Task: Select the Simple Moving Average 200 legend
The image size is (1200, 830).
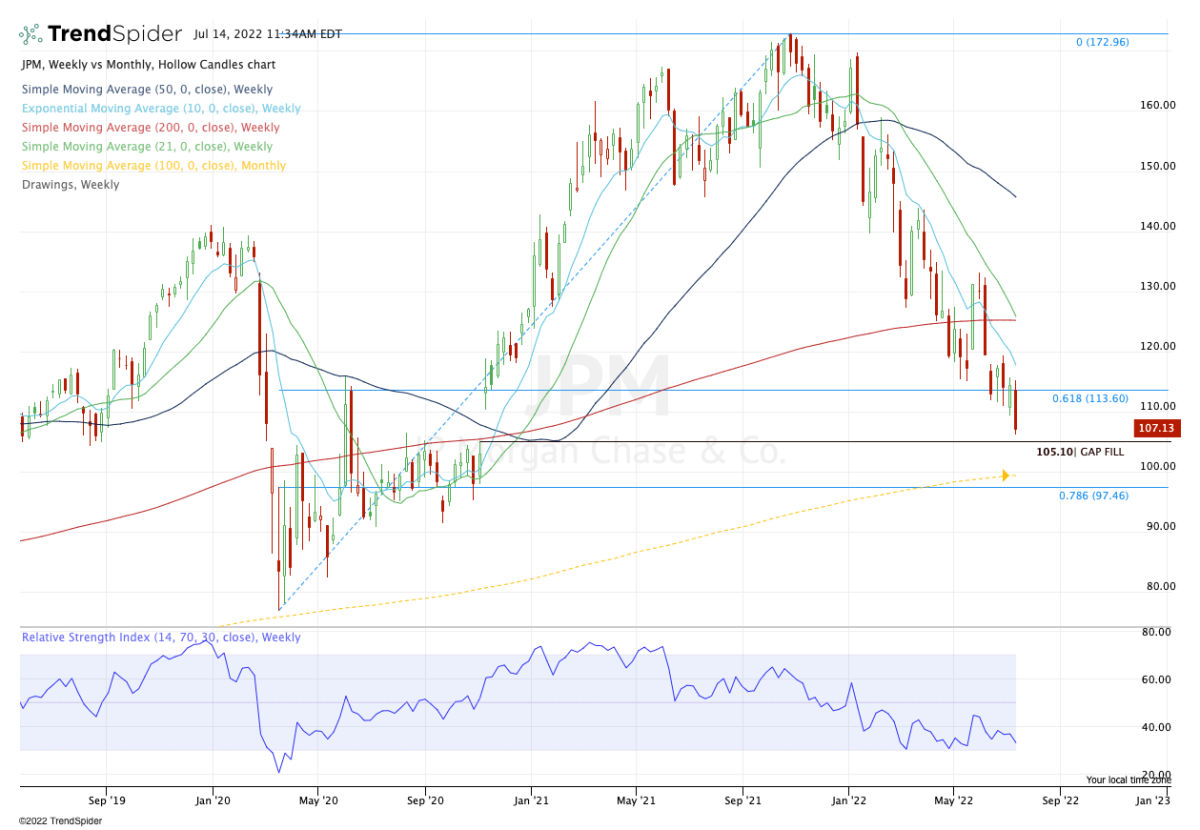Action: pos(150,128)
